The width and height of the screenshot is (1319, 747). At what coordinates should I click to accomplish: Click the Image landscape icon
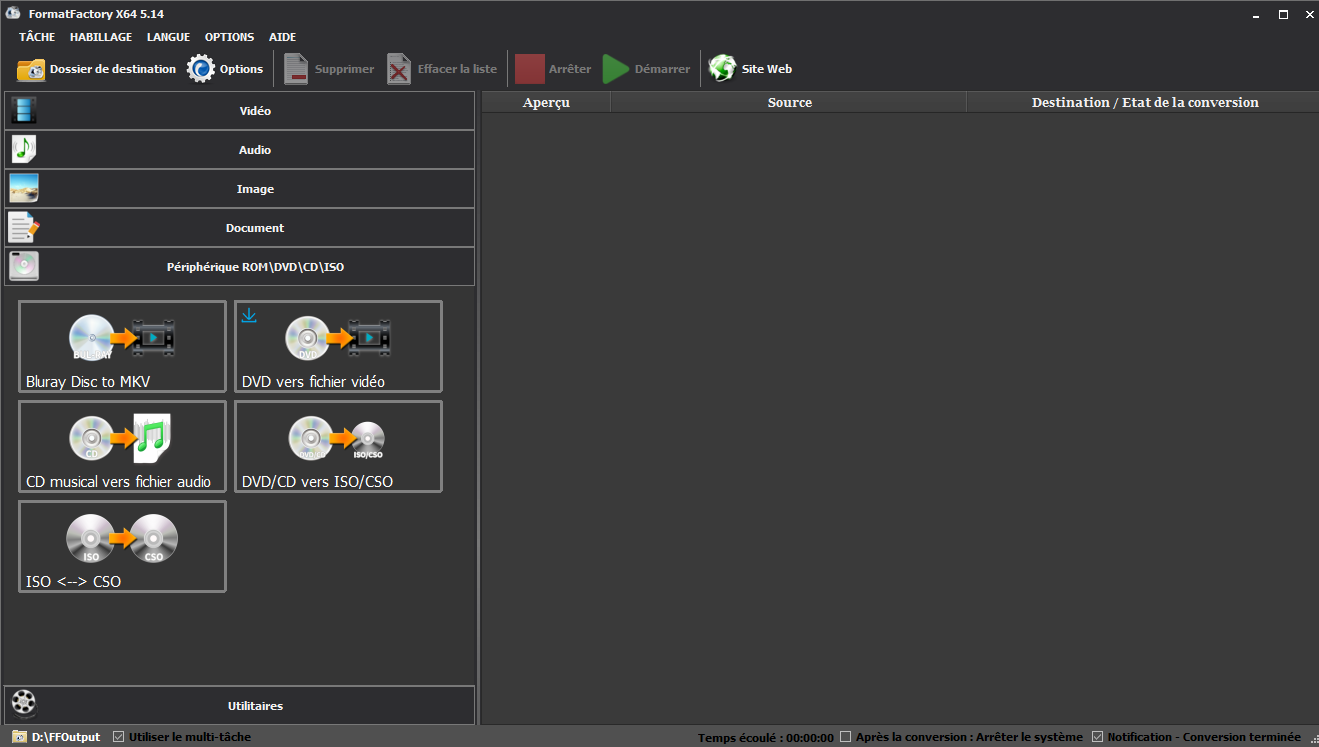pos(24,189)
